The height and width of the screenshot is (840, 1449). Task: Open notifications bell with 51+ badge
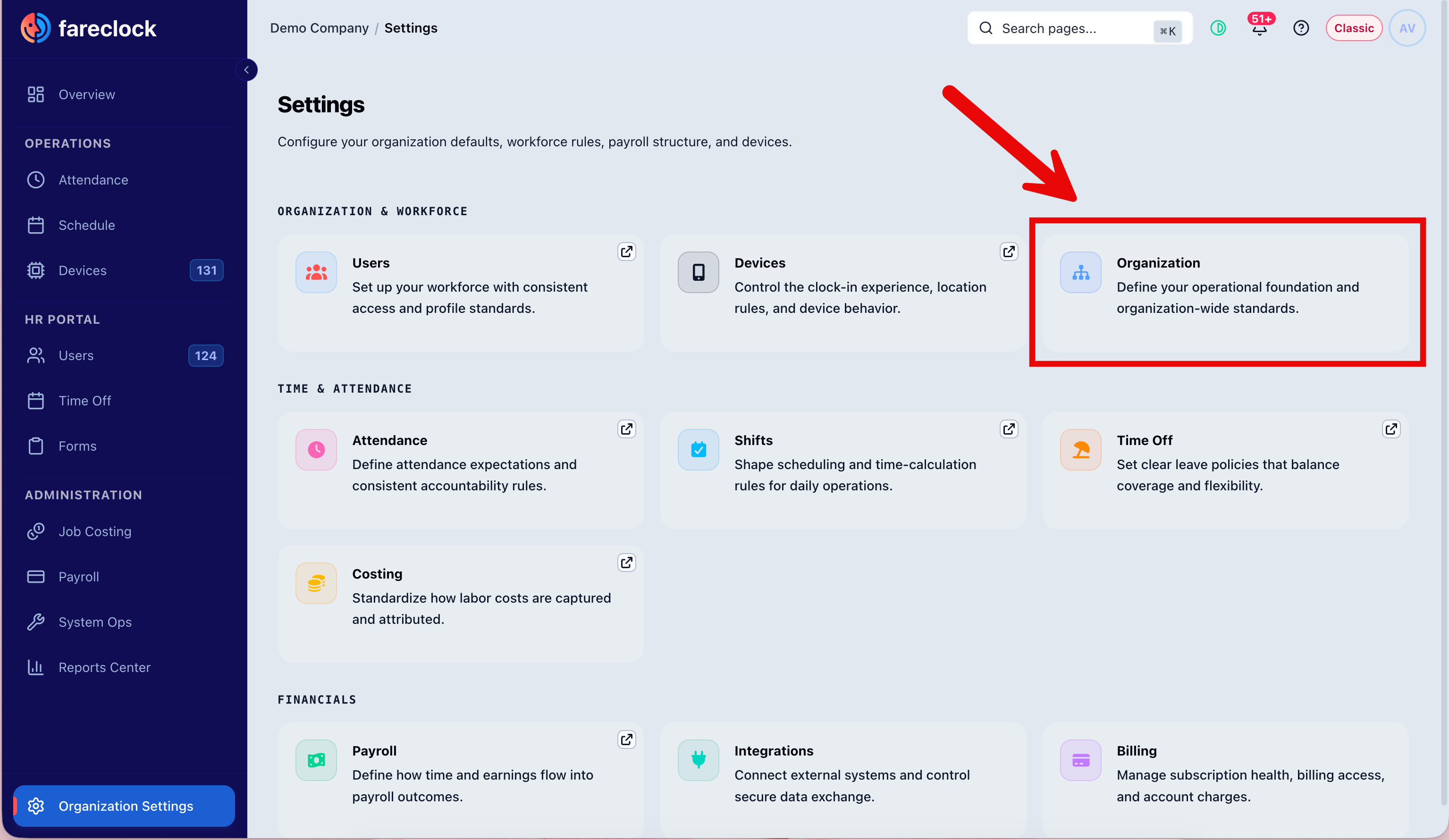[1260, 27]
